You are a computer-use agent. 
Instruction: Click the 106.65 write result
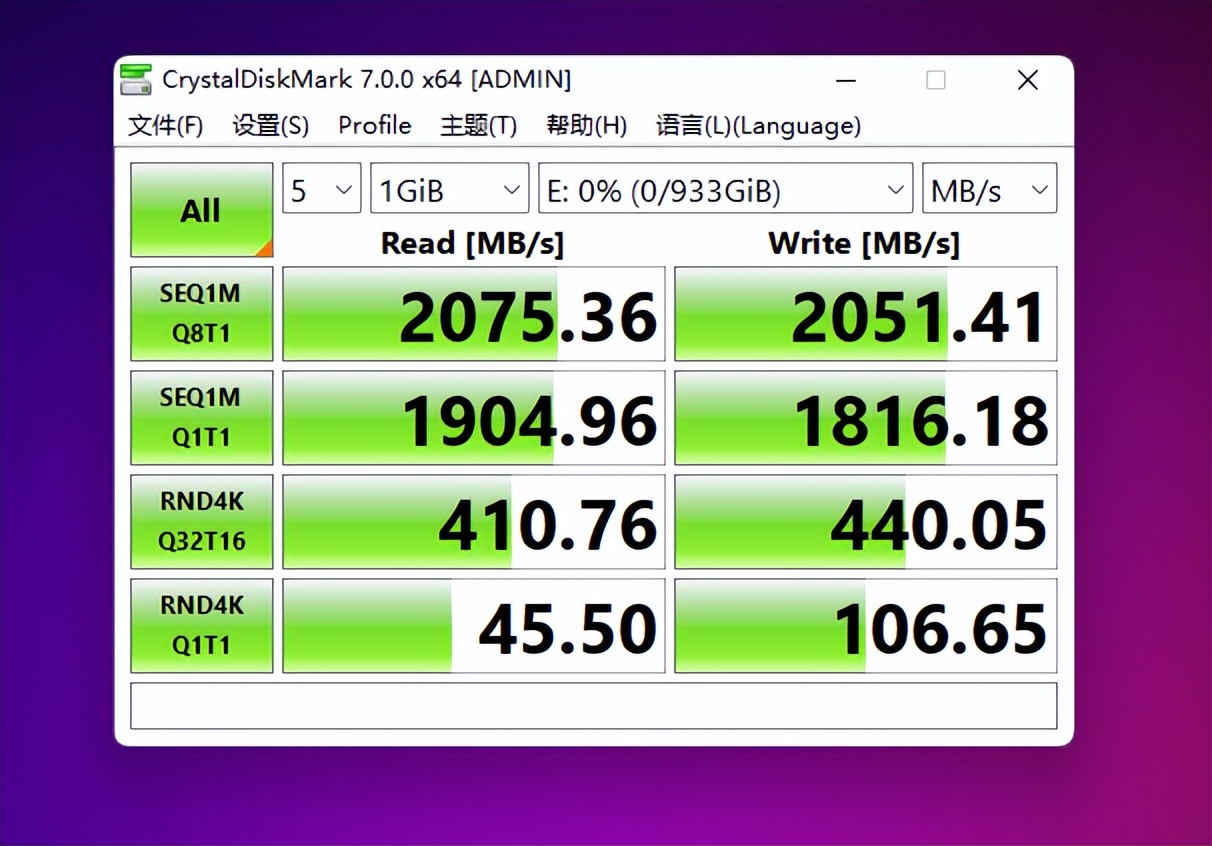(x=866, y=626)
